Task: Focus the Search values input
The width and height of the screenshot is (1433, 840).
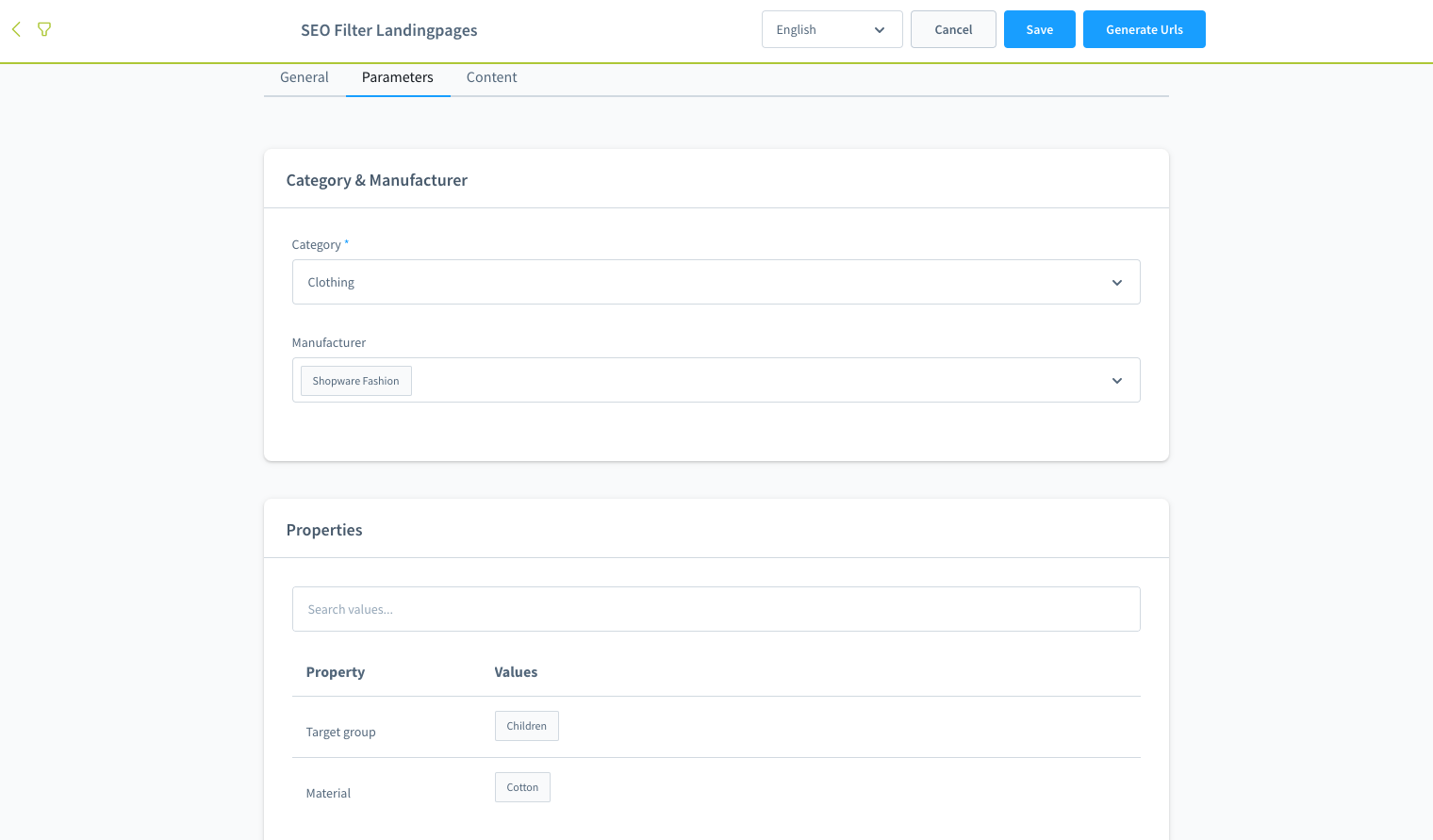Action: [716, 609]
